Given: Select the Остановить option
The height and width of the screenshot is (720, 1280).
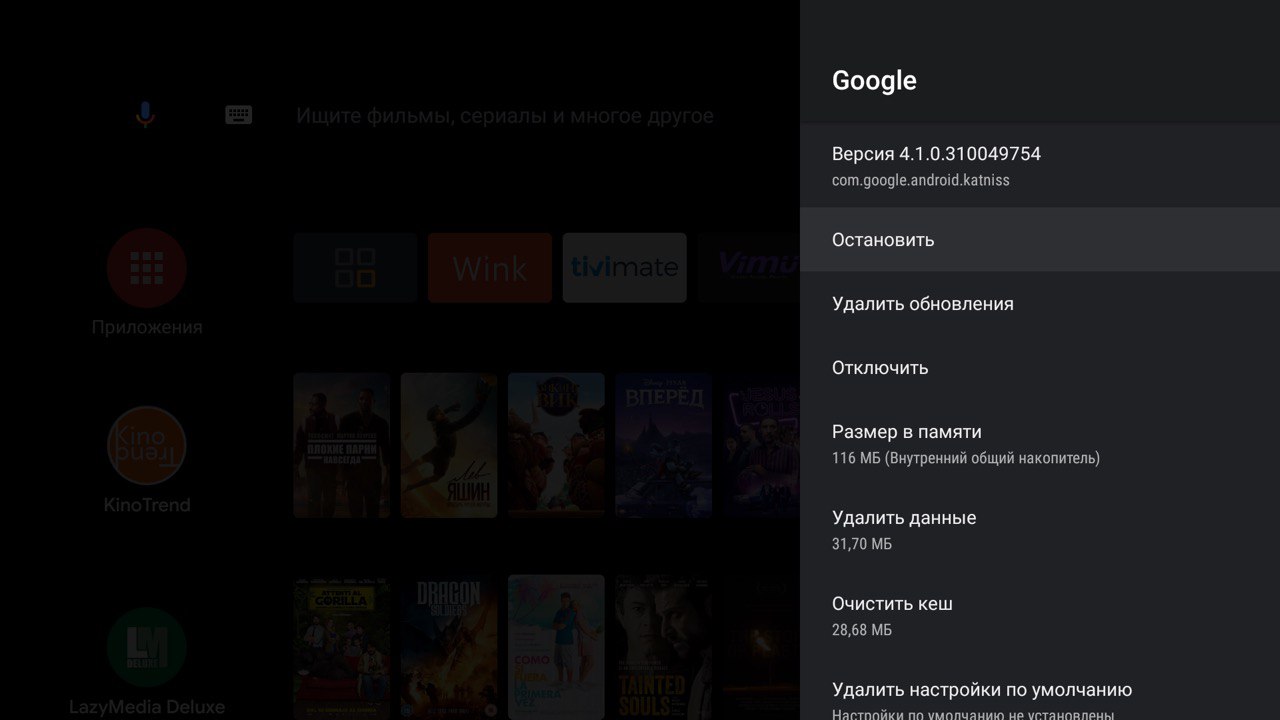Looking at the screenshot, I should point(1040,240).
